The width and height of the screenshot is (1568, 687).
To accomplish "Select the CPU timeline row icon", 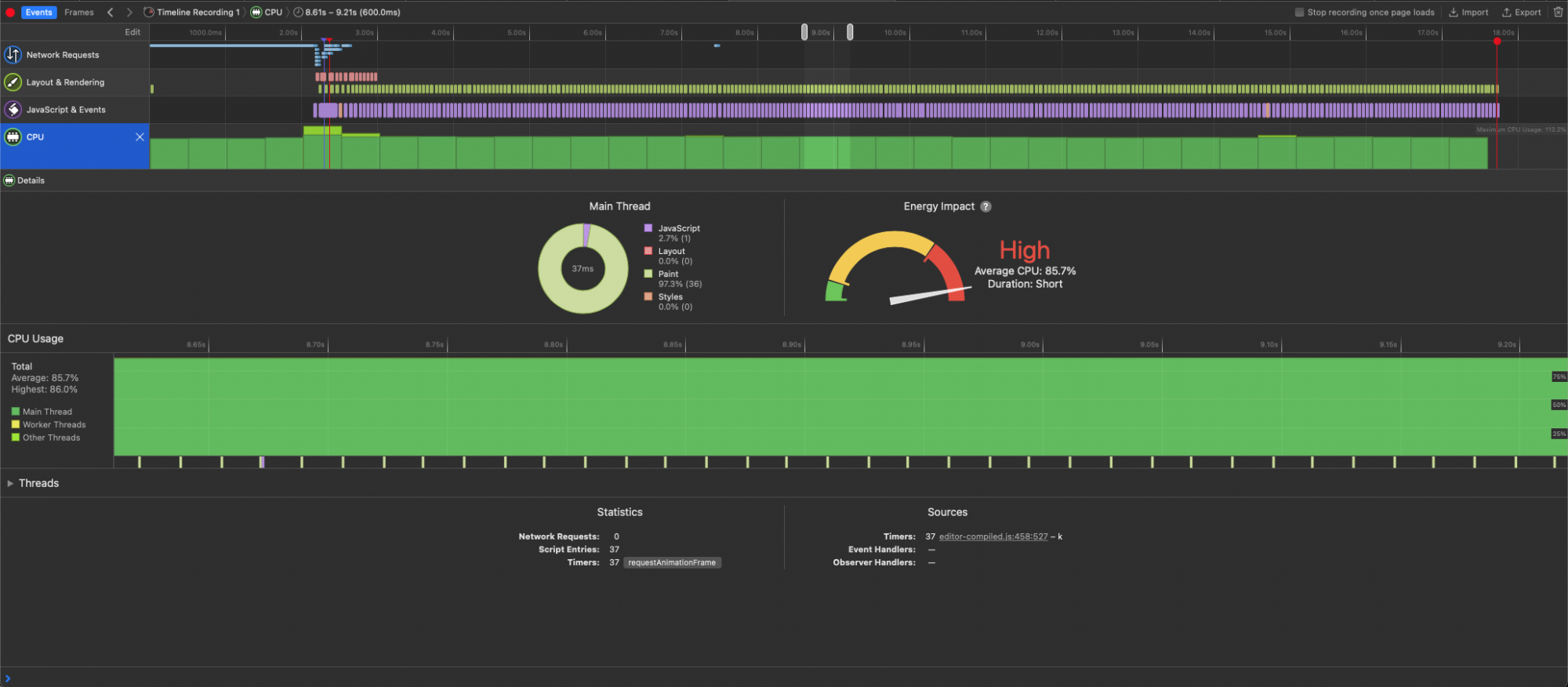I will pos(13,136).
